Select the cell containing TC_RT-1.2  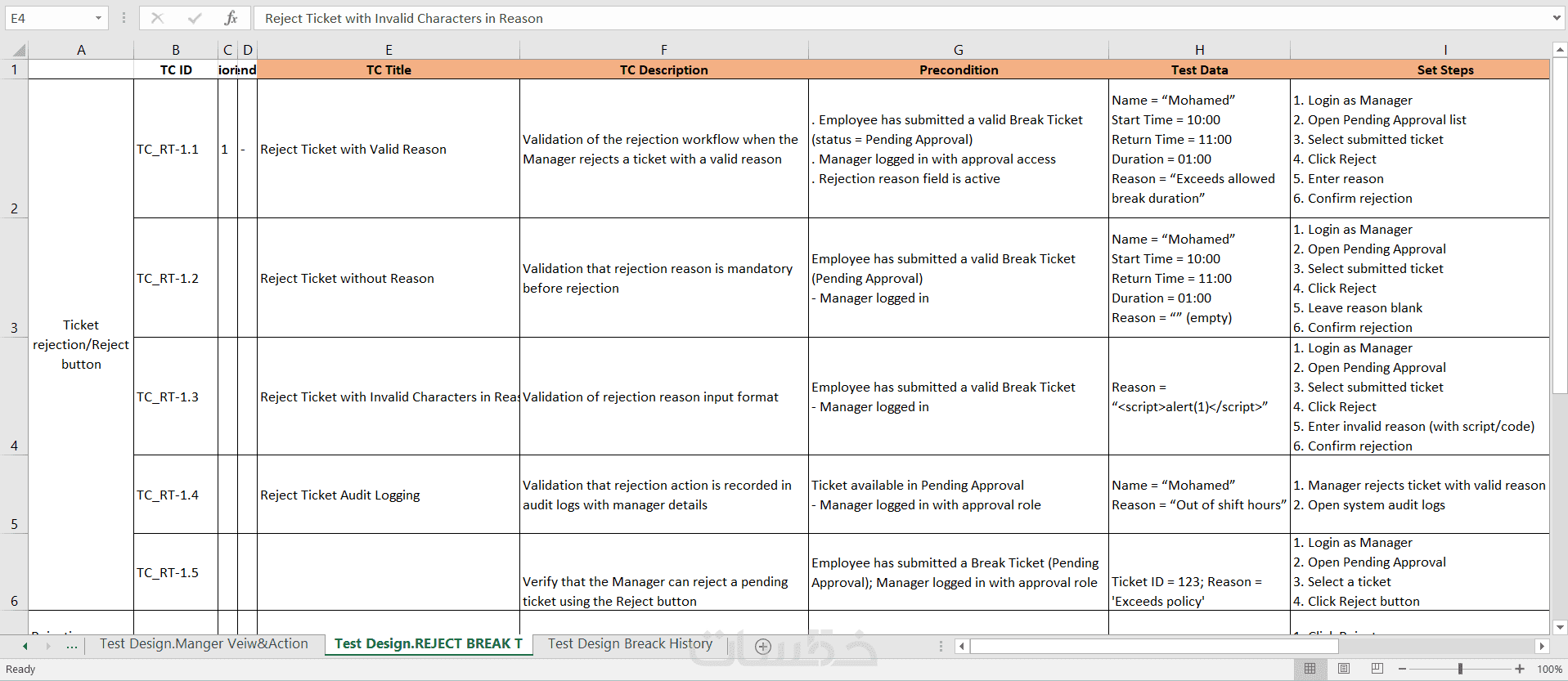click(x=176, y=278)
